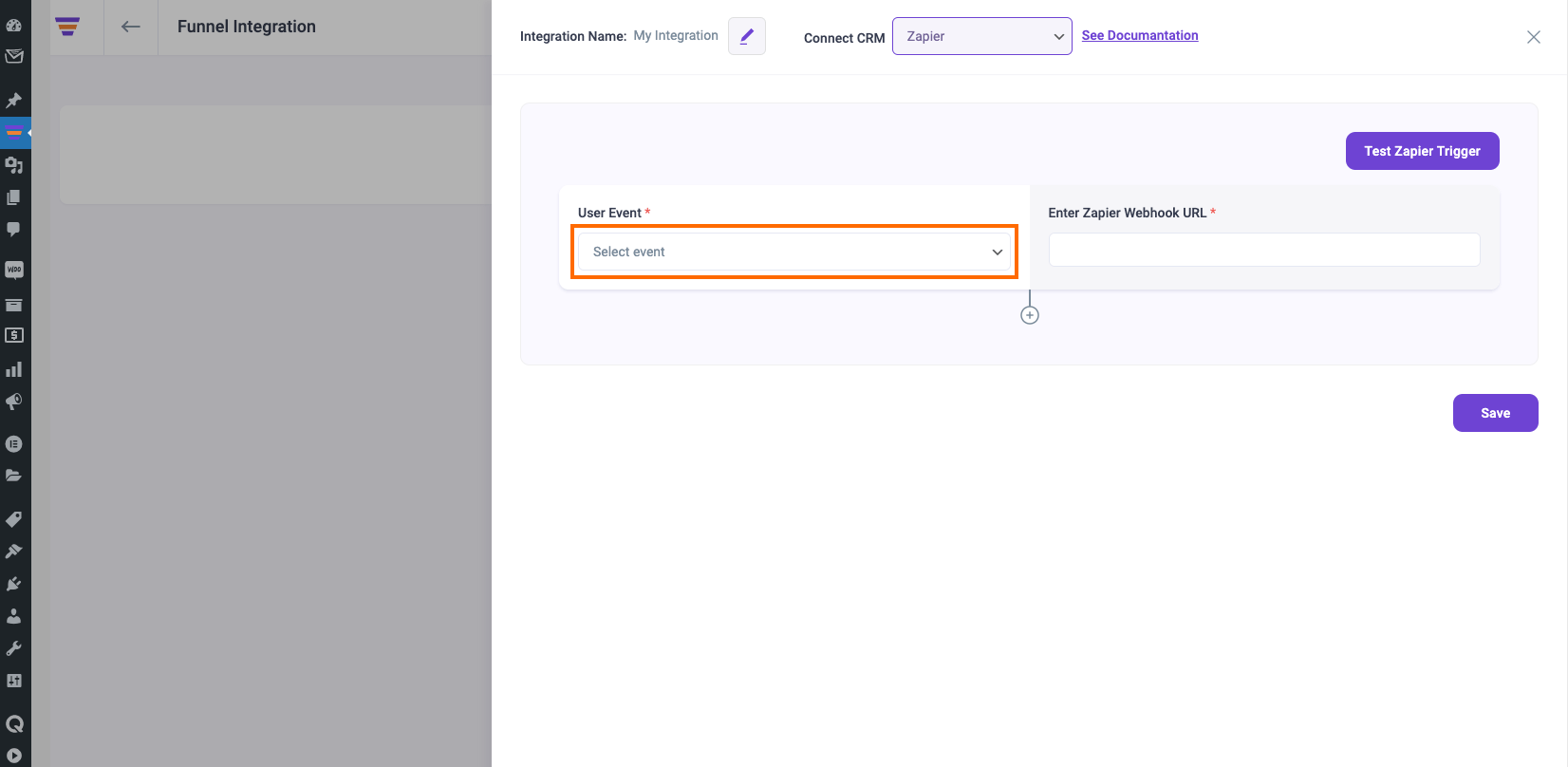Open the Connect CRM dropdown showing Zapier
Image resolution: width=1568 pixels, height=767 pixels.
pos(982,36)
